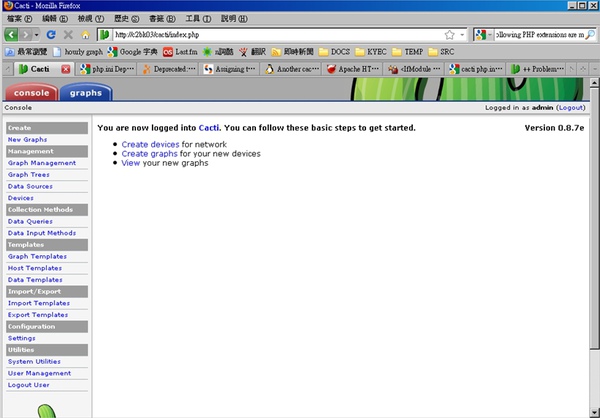Open the DOCS bookmark folder
The height and width of the screenshot is (418, 600).
(334, 52)
